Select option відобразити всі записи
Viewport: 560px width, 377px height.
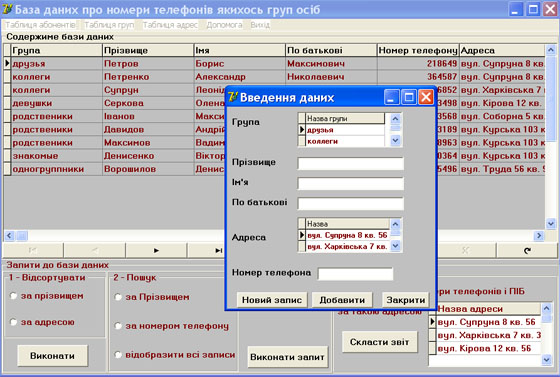pos(118,355)
